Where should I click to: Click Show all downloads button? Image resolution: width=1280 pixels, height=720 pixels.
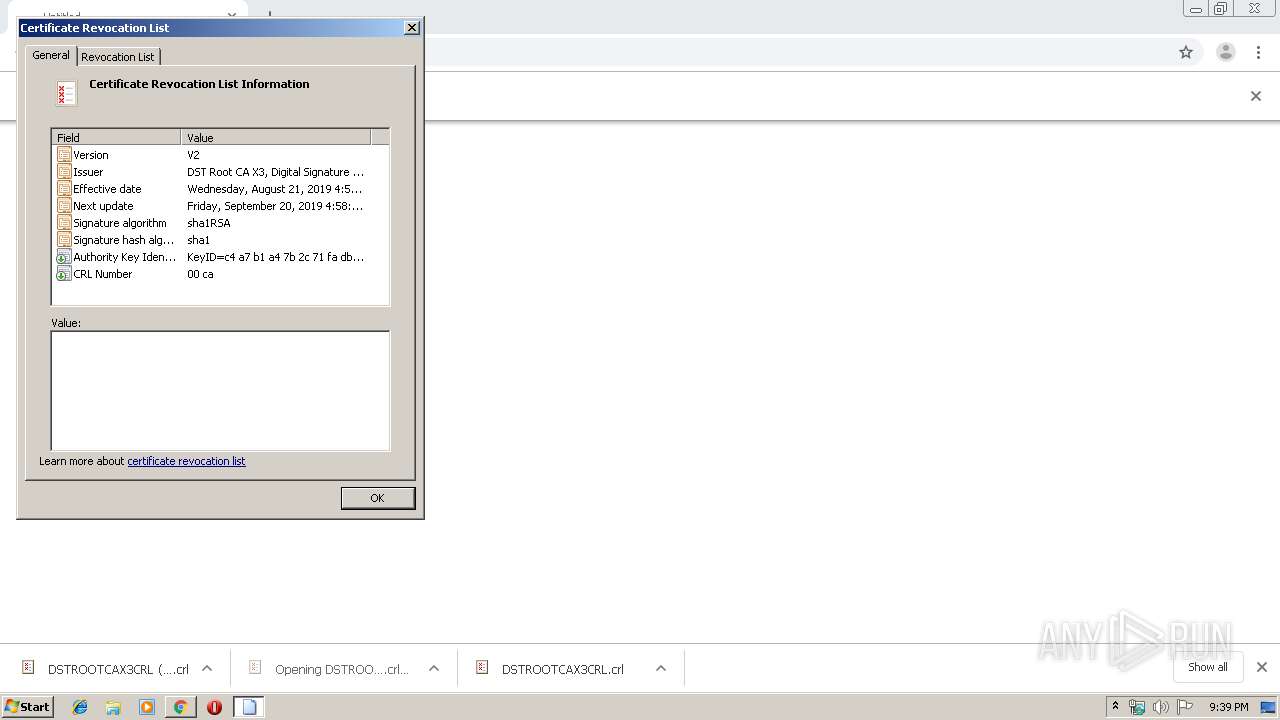tap(1208, 667)
